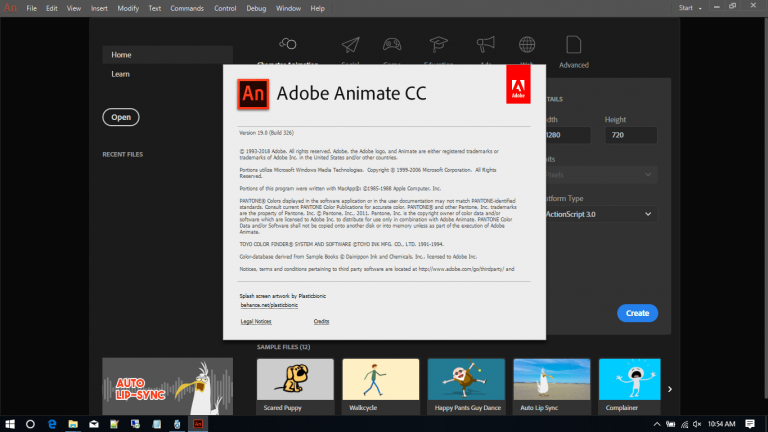This screenshot has height=432, width=768.
Task: Select Home in the left sidebar
Action: pyautogui.click(x=168, y=55)
